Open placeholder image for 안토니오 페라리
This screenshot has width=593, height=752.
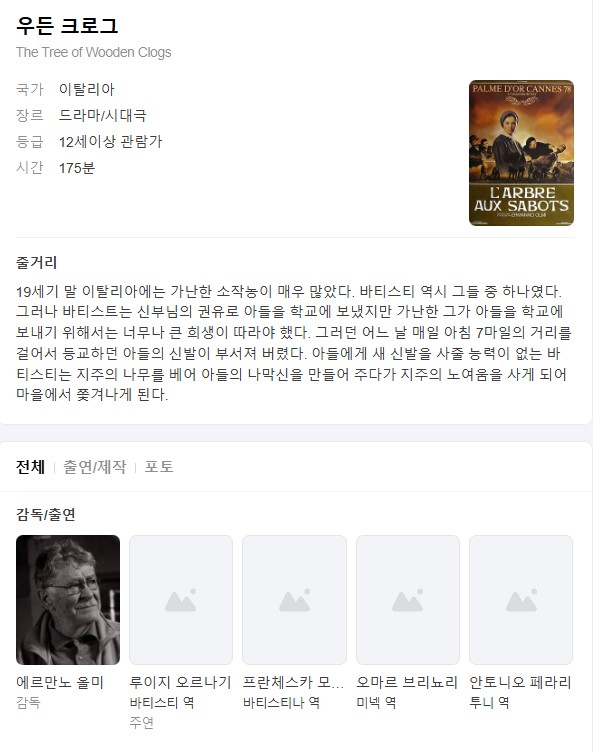(521, 599)
